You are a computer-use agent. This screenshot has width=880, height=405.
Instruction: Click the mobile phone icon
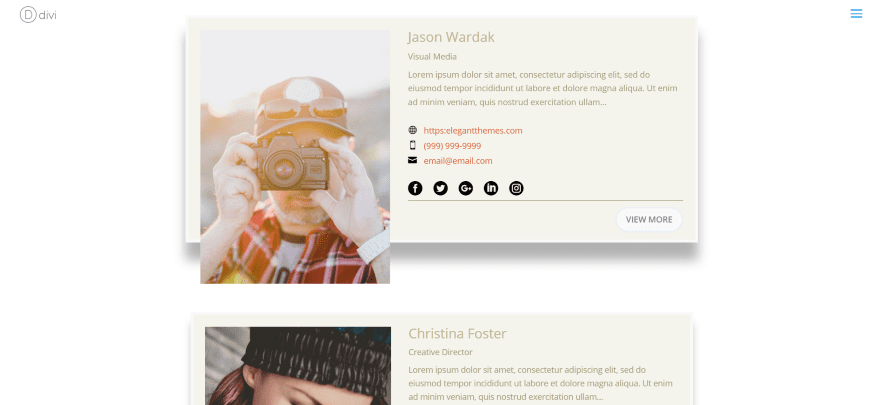tap(412, 145)
